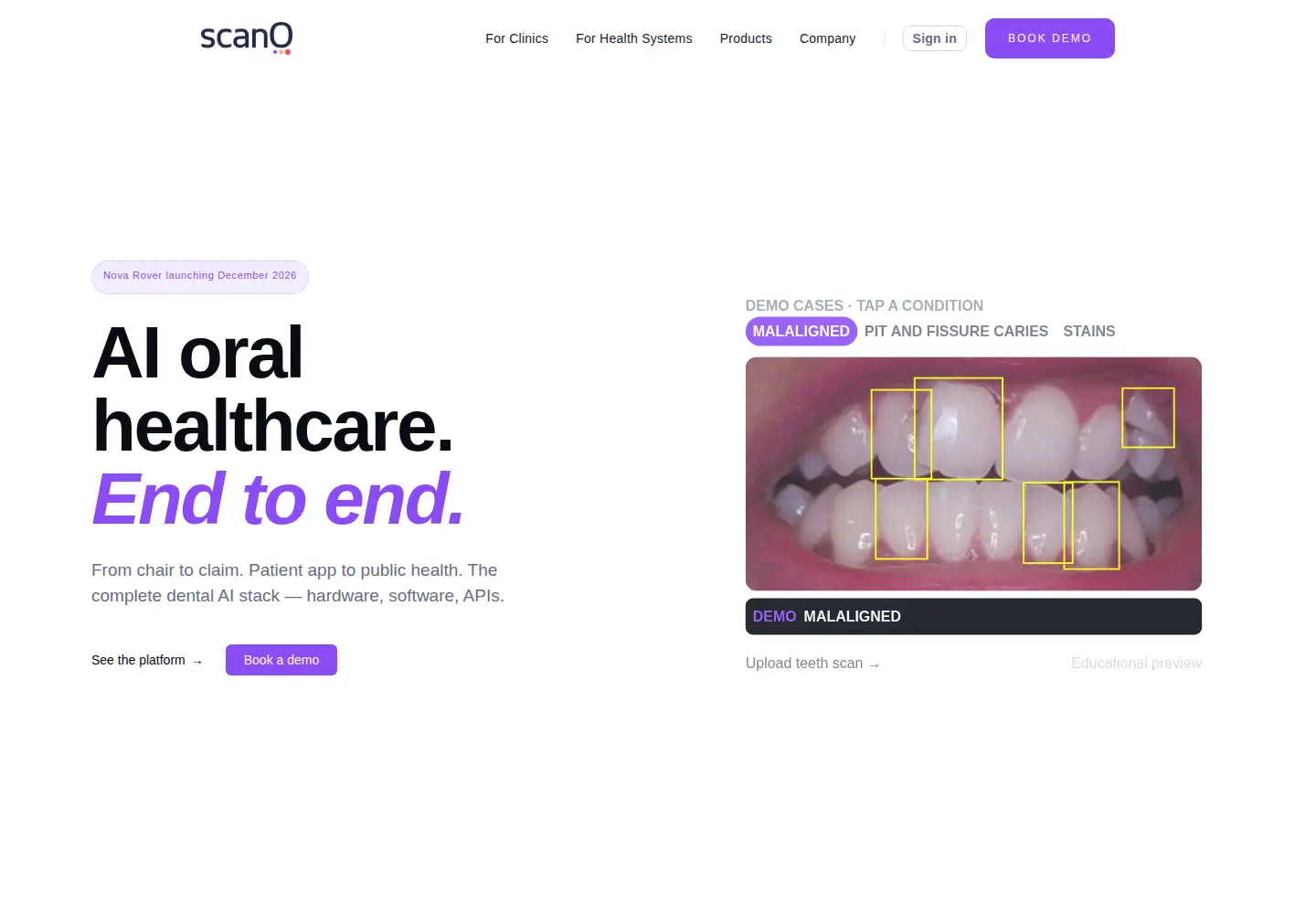Click the End to end. heading
This screenshot has height=914, width=1316.
pos(278,499)
